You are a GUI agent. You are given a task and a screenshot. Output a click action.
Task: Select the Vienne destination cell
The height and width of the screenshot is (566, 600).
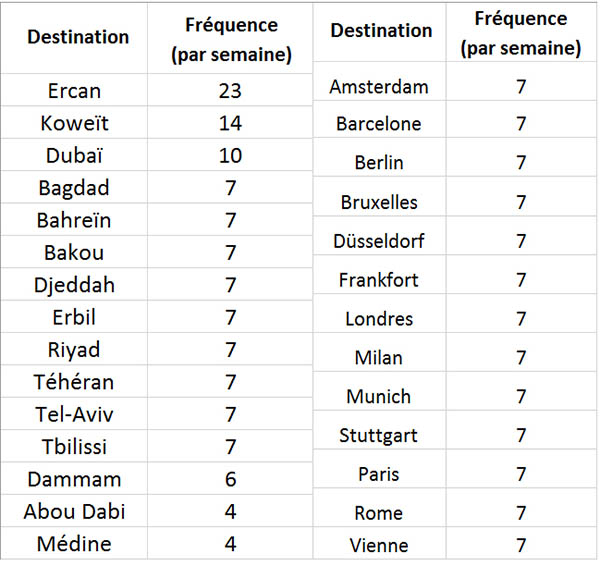[x=379, y=546]
